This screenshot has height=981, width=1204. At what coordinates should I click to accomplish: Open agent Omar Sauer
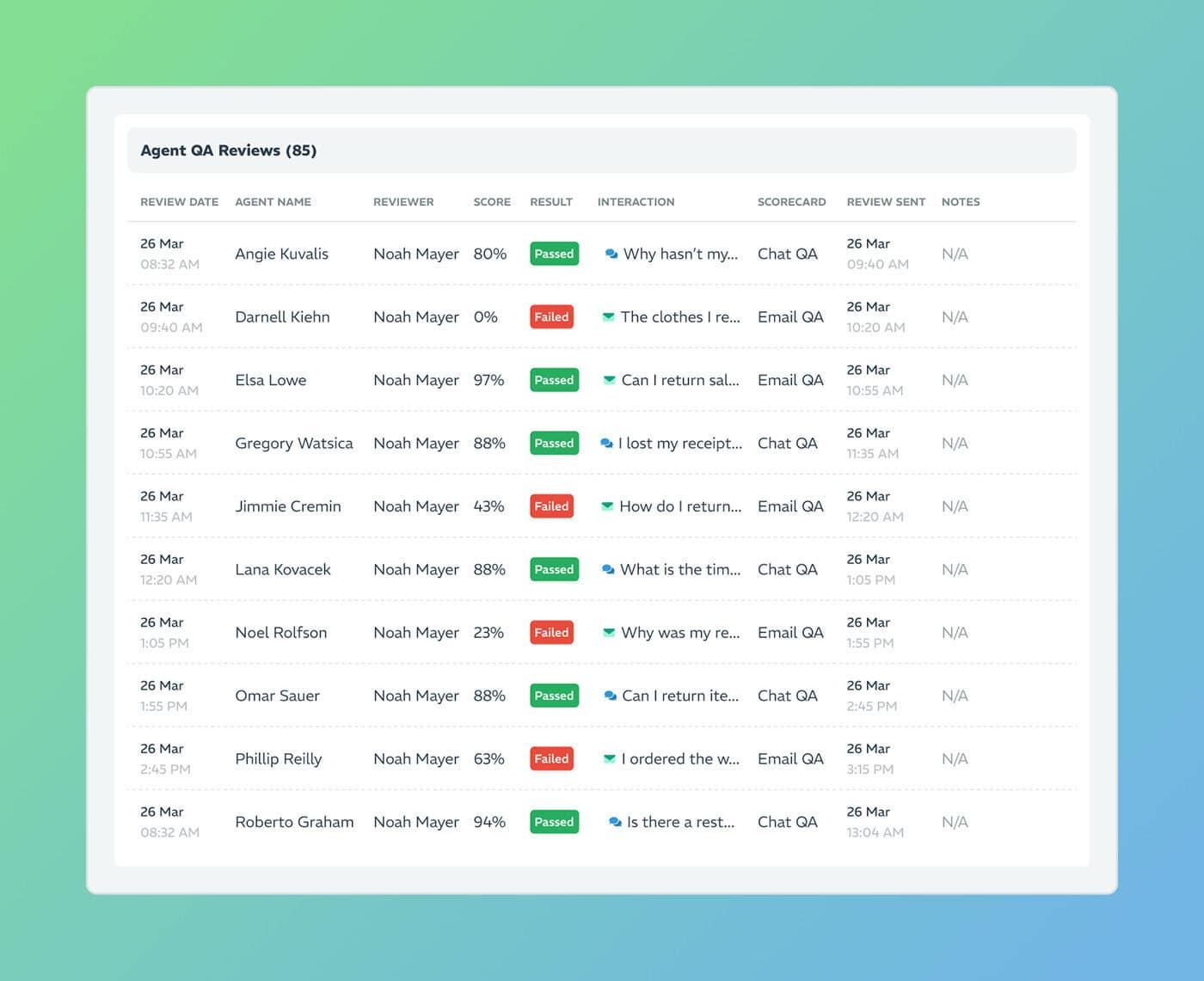pos(277,696)
